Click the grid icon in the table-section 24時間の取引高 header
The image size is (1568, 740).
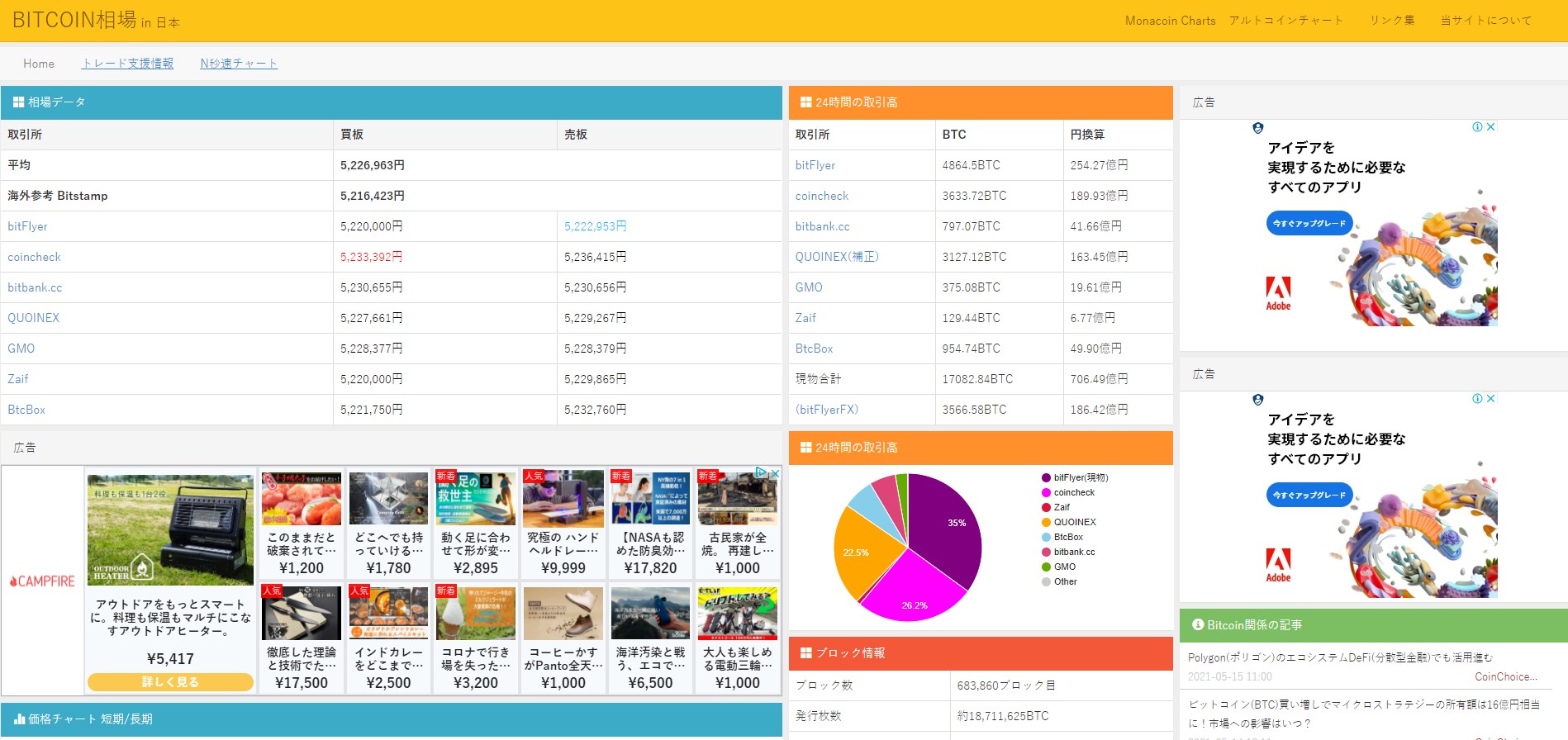pyautogui.click(x=805, y=102)
